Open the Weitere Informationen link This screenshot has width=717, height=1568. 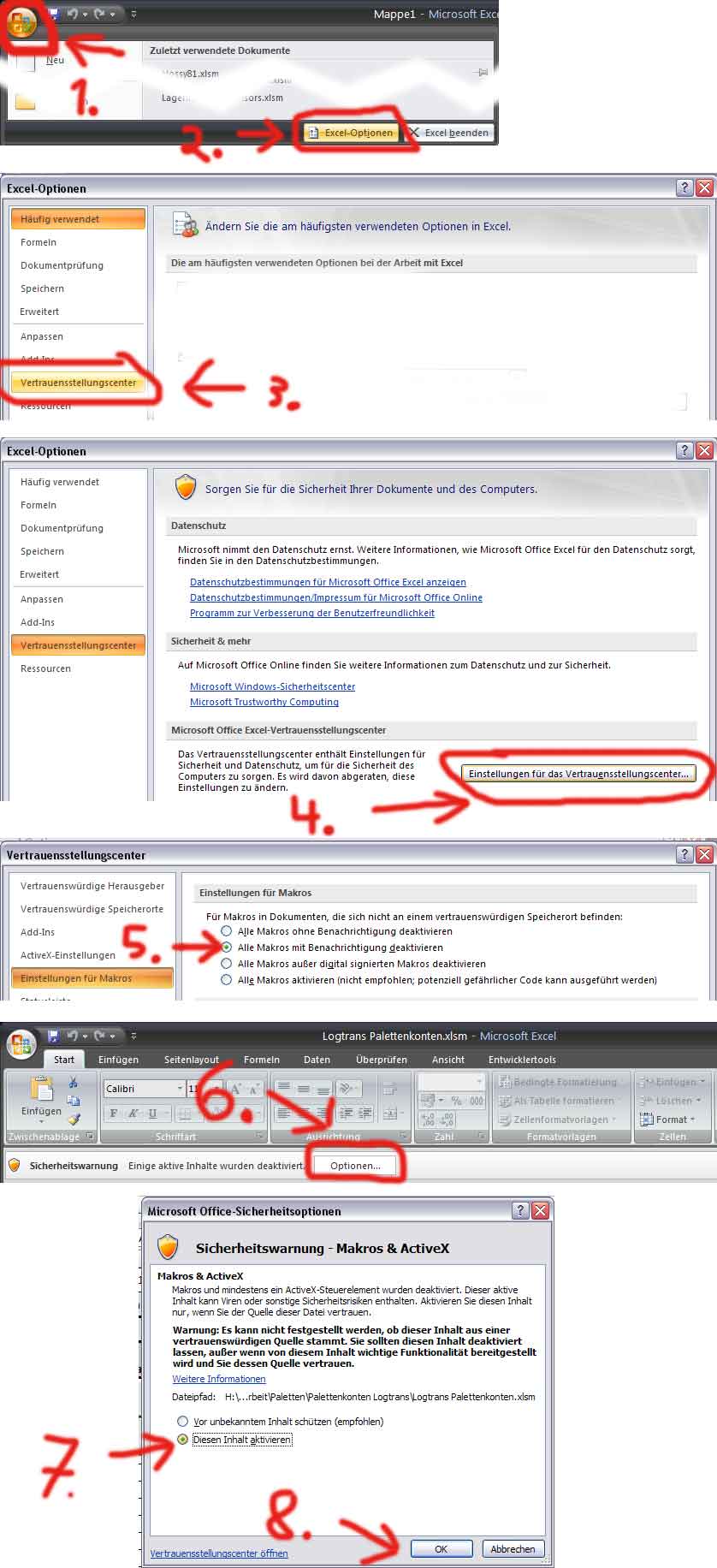[219, 1379]
